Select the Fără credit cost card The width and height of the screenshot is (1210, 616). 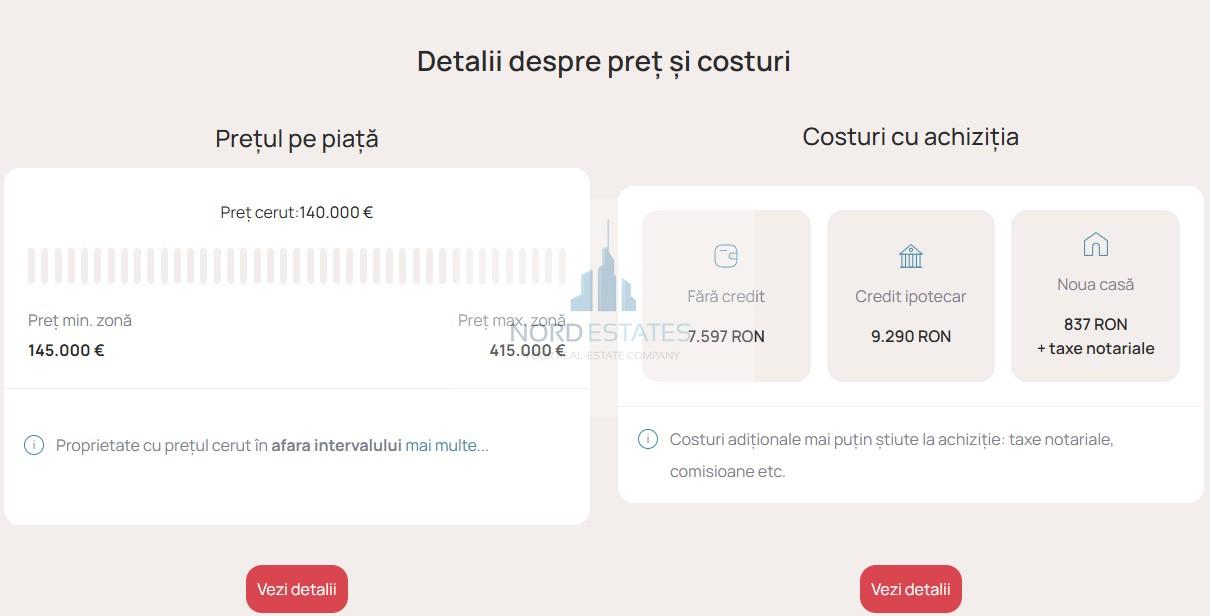click(x=726, y=295)
